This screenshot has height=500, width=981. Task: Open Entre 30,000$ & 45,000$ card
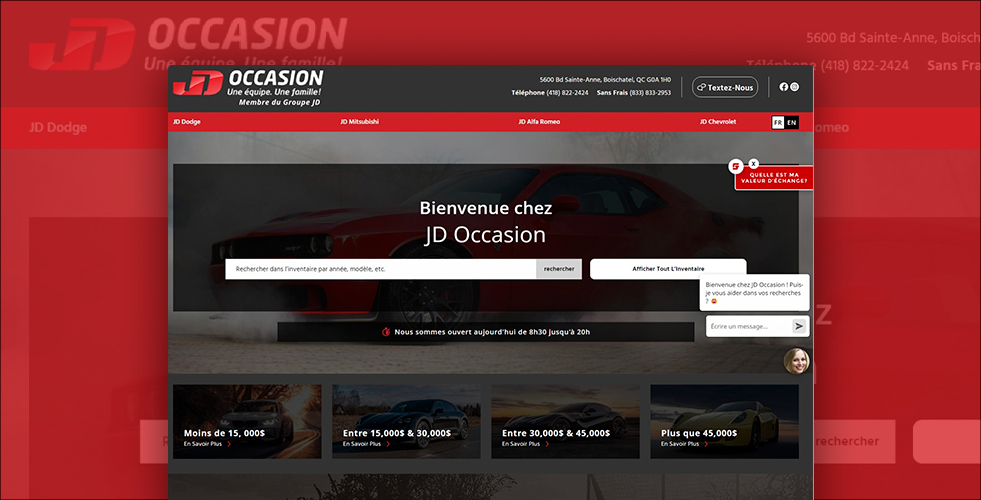[x=565, y=422]
